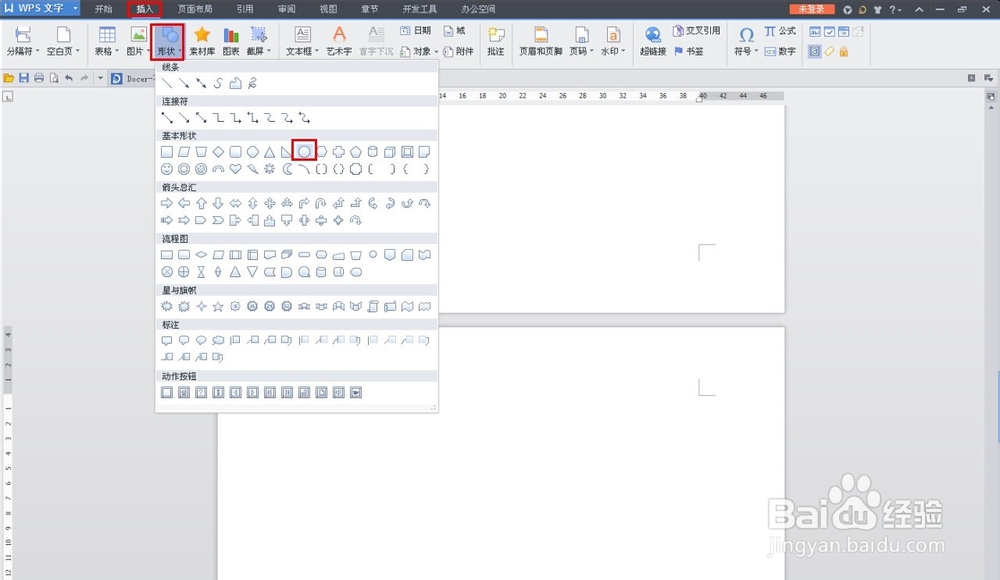Choose the crescent moon shape
The height and width of the screenshot is (580, 1000).
coord(287,169)
